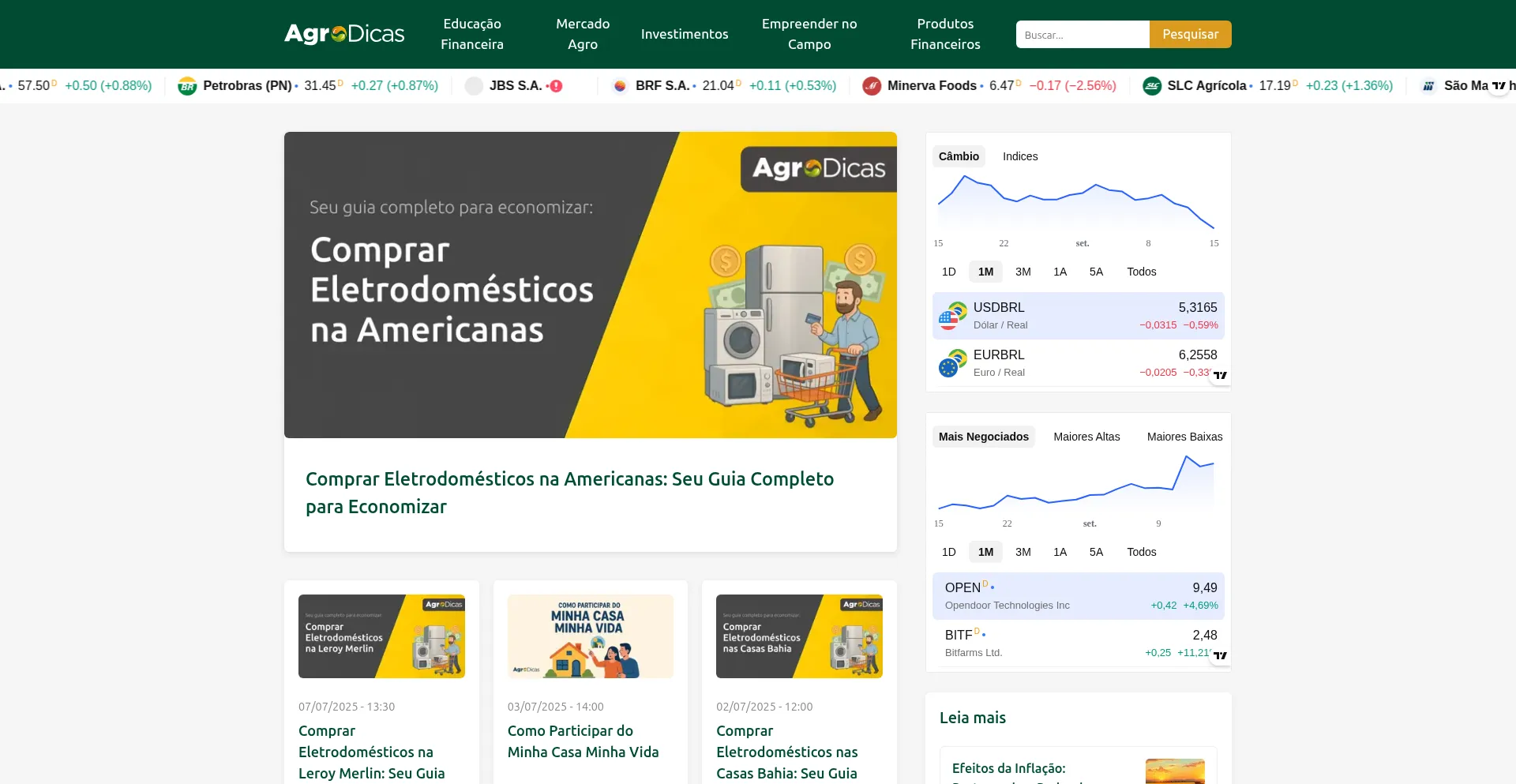Switch to the Maiores Altas tab

1086,437
